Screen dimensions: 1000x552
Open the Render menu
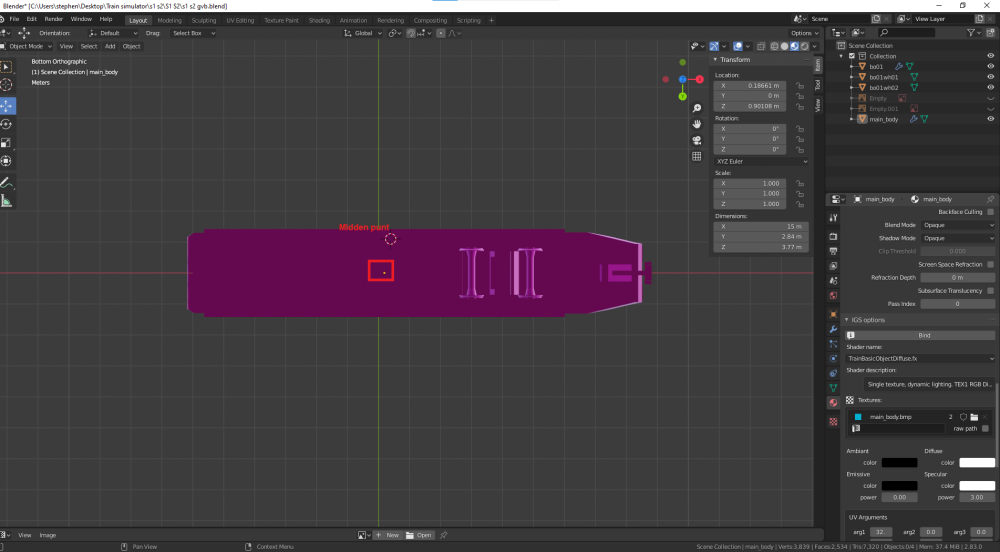click(x=54, y=19)
